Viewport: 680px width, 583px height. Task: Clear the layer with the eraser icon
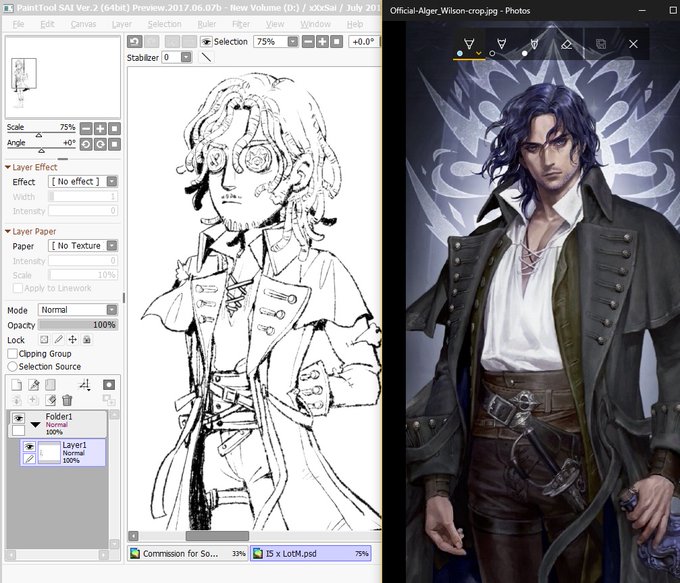point(50,400)
